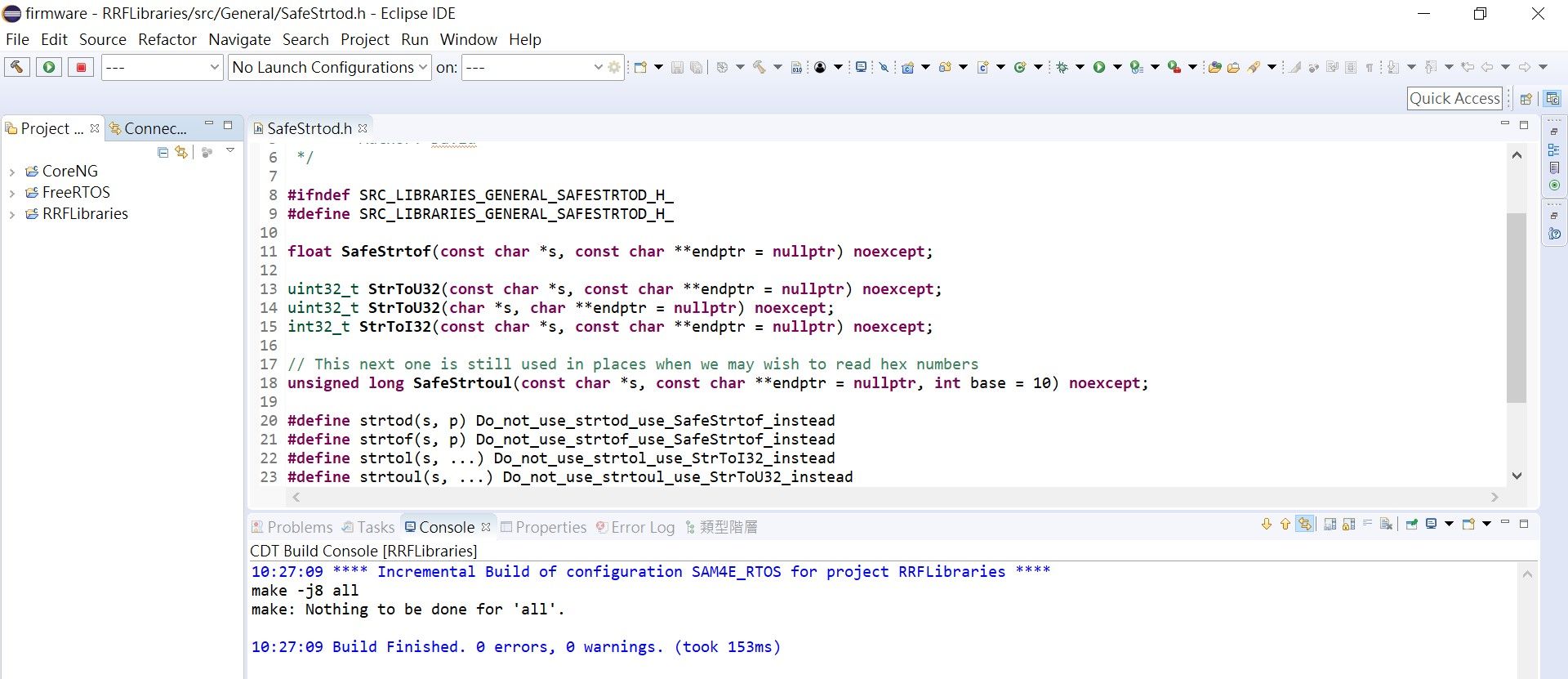The height and width of the screenshot is (679, 1568).
Task: Open dropdown arrow beside Debug icon
Action: coord(1080,67)
